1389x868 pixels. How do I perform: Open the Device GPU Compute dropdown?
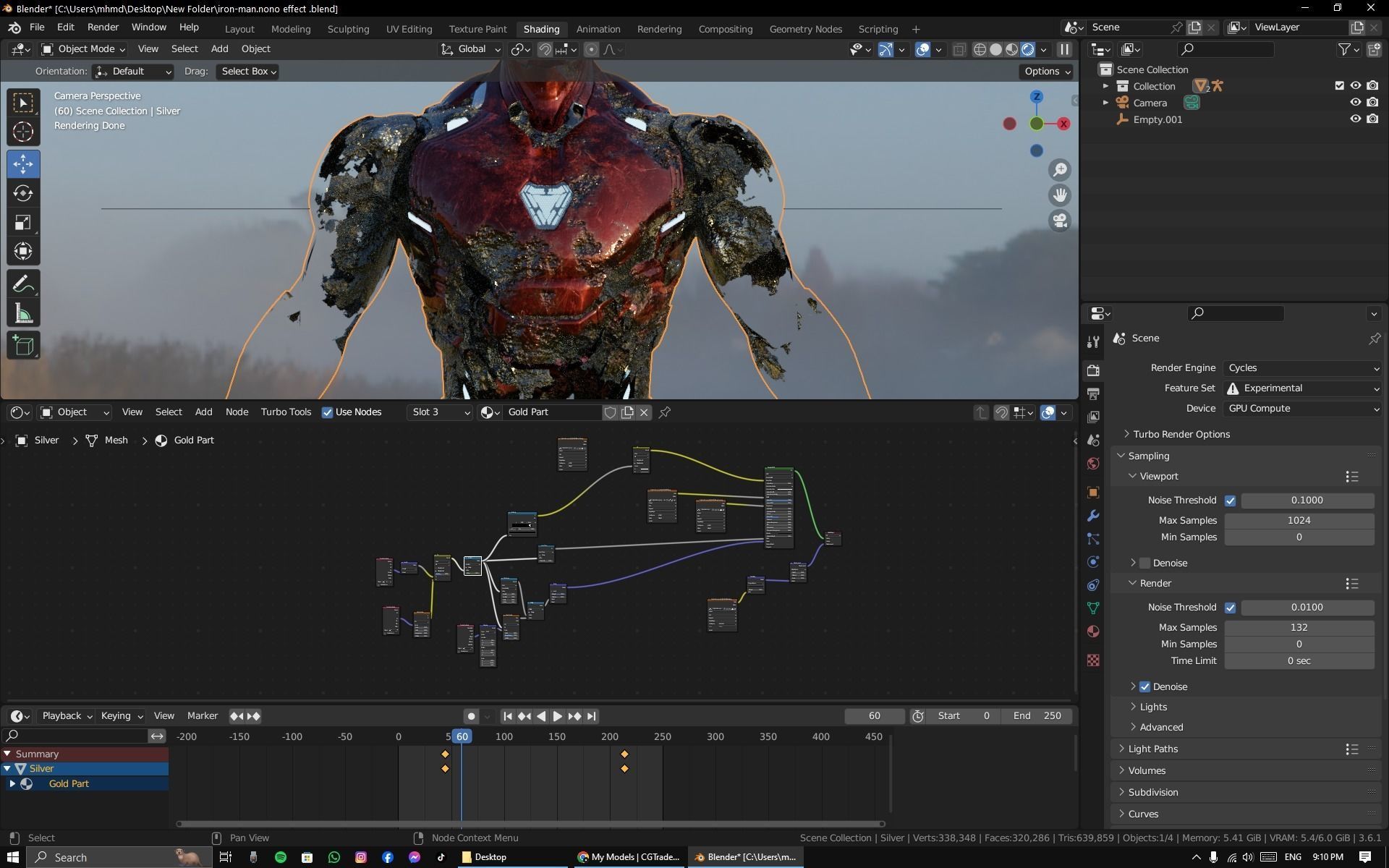tap(1303, 409)
